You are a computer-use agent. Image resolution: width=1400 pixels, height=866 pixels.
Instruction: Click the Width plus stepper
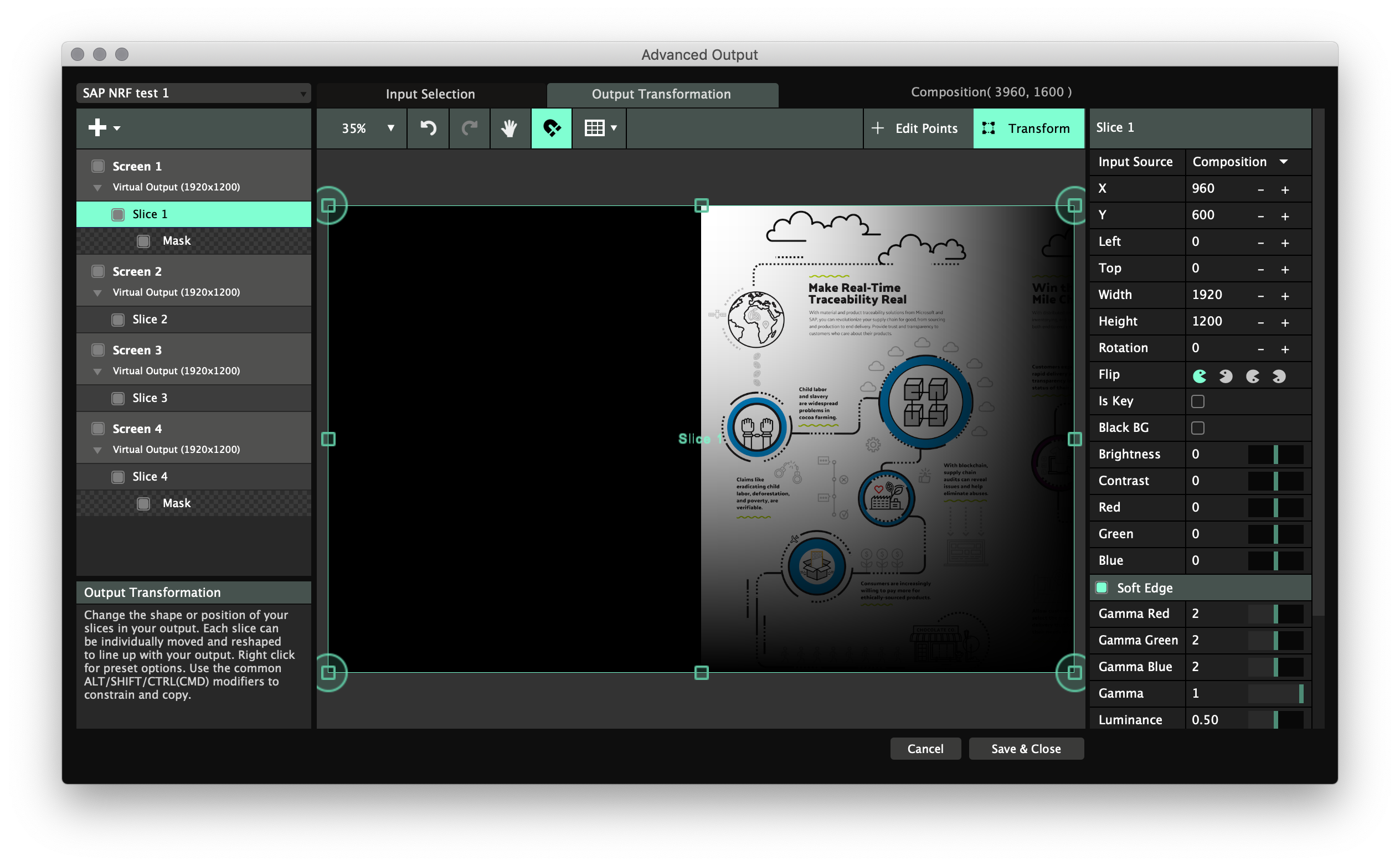[1285, 296]
